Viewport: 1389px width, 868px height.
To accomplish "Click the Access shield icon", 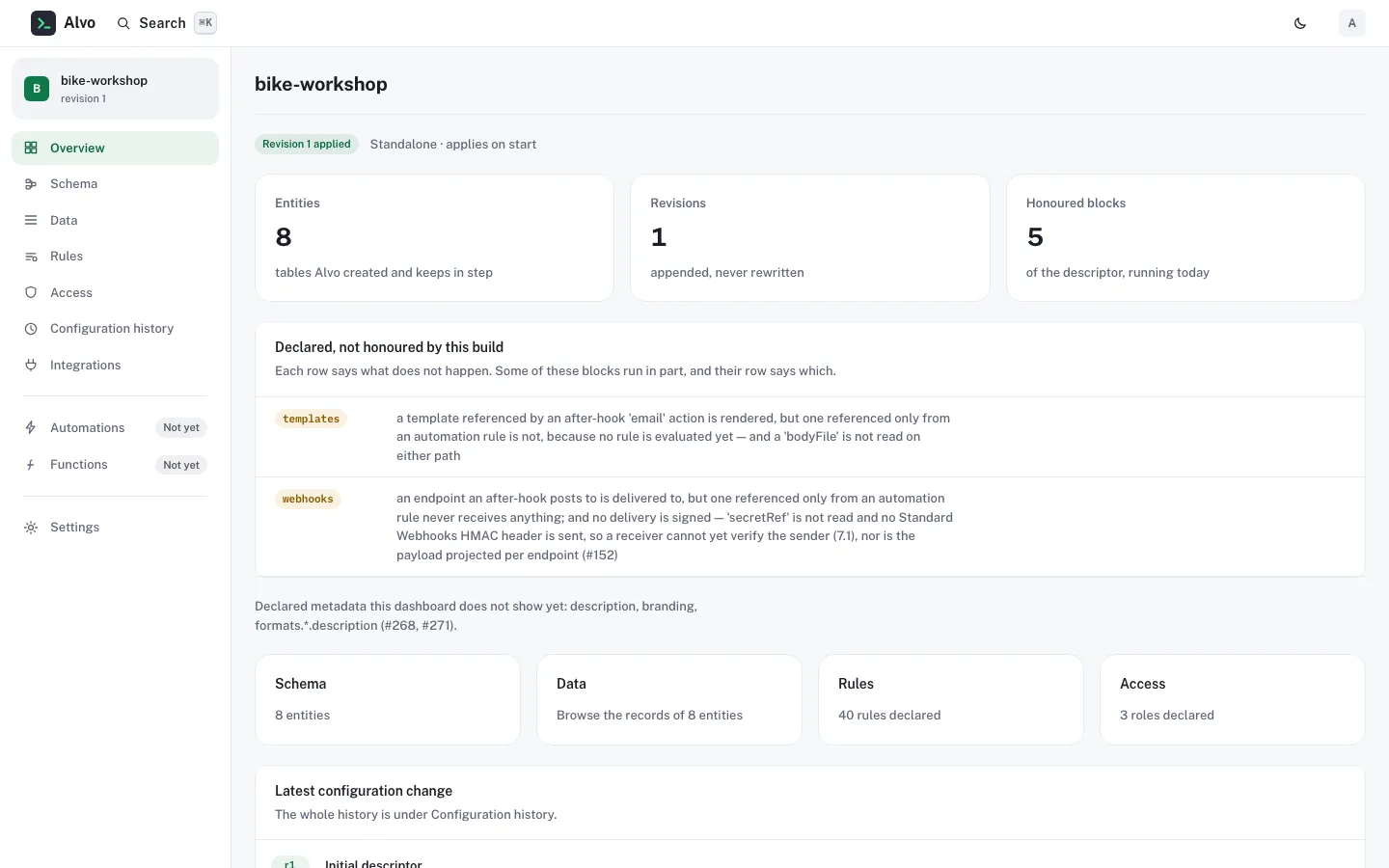I will 31,292.
